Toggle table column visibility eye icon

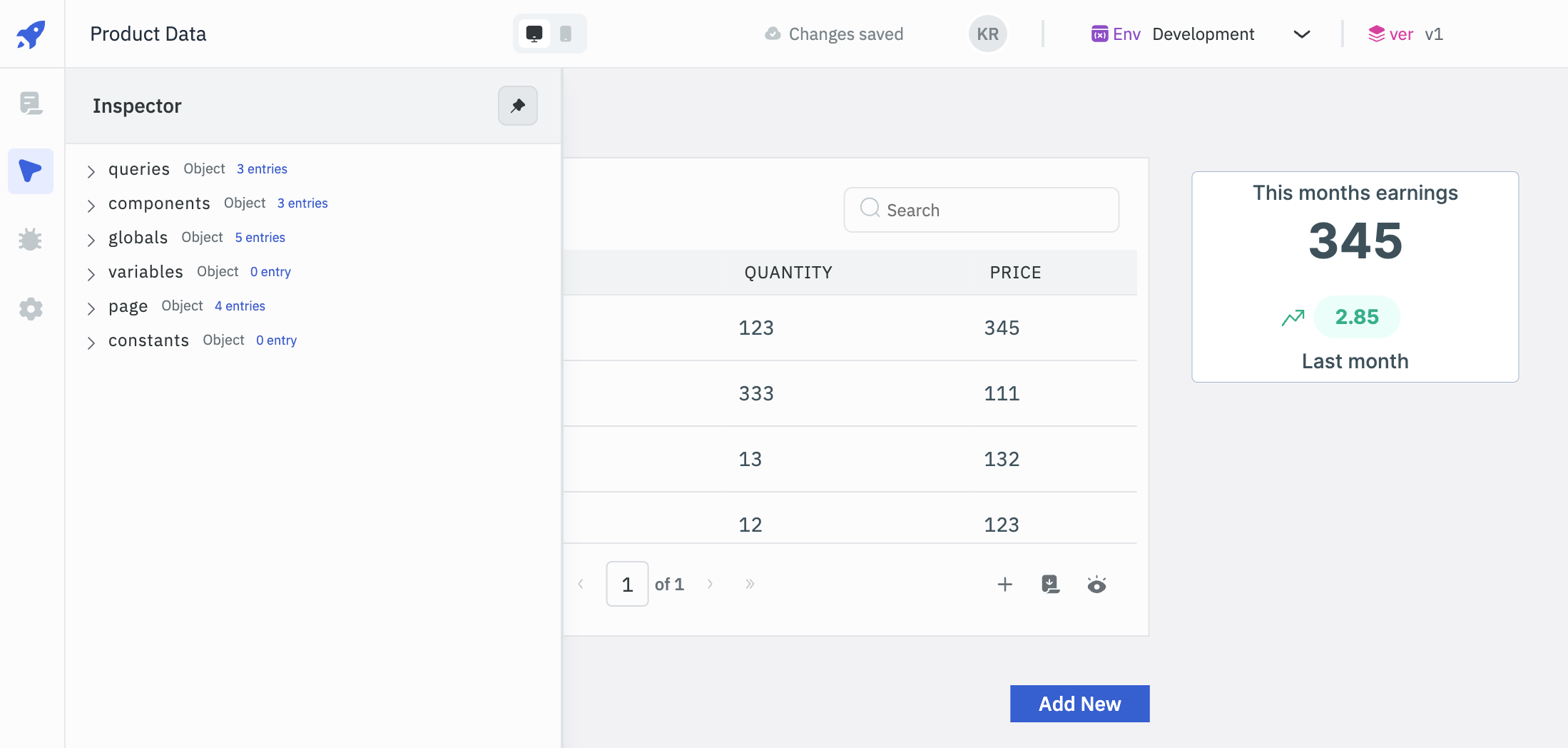pyautogui.click(x=1096, y=585)
